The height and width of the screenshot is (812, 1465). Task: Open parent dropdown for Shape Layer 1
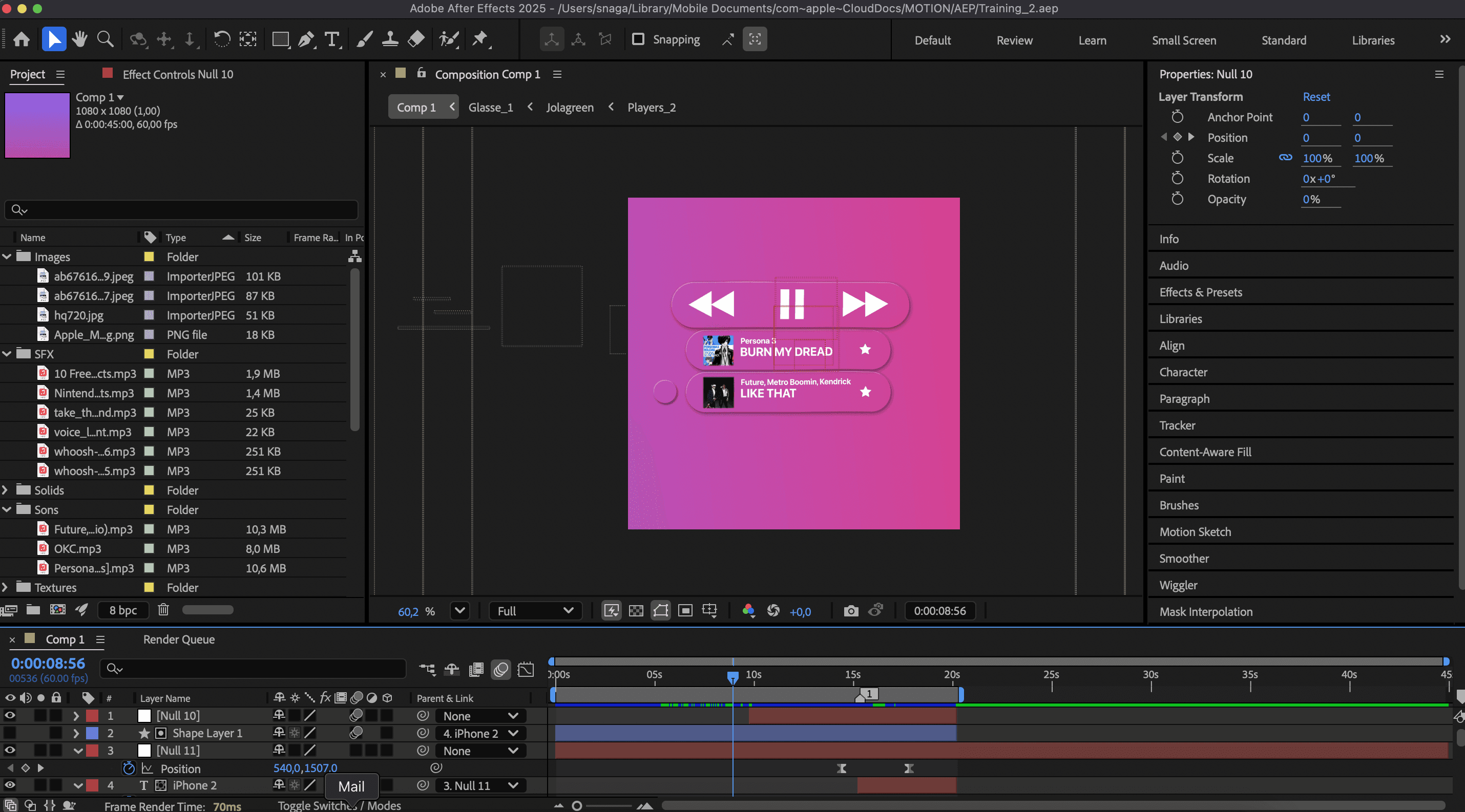pos(480,733)
